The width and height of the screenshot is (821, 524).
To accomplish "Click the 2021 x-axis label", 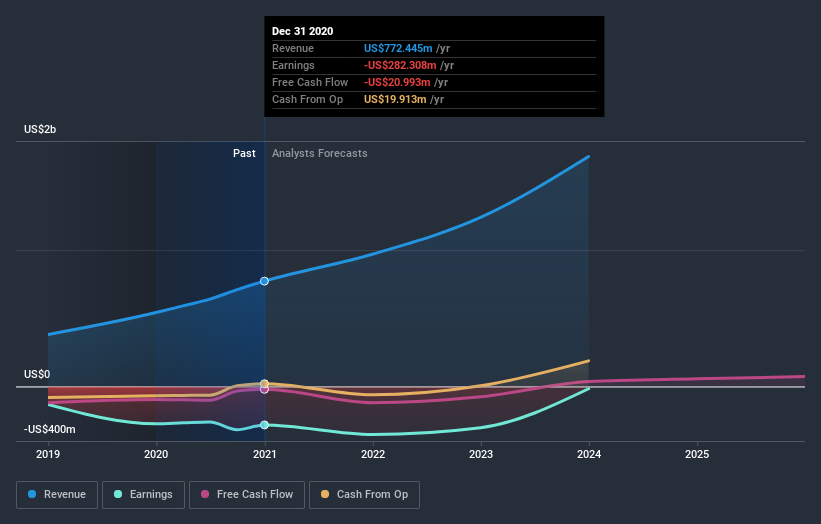I will point(264,454).
